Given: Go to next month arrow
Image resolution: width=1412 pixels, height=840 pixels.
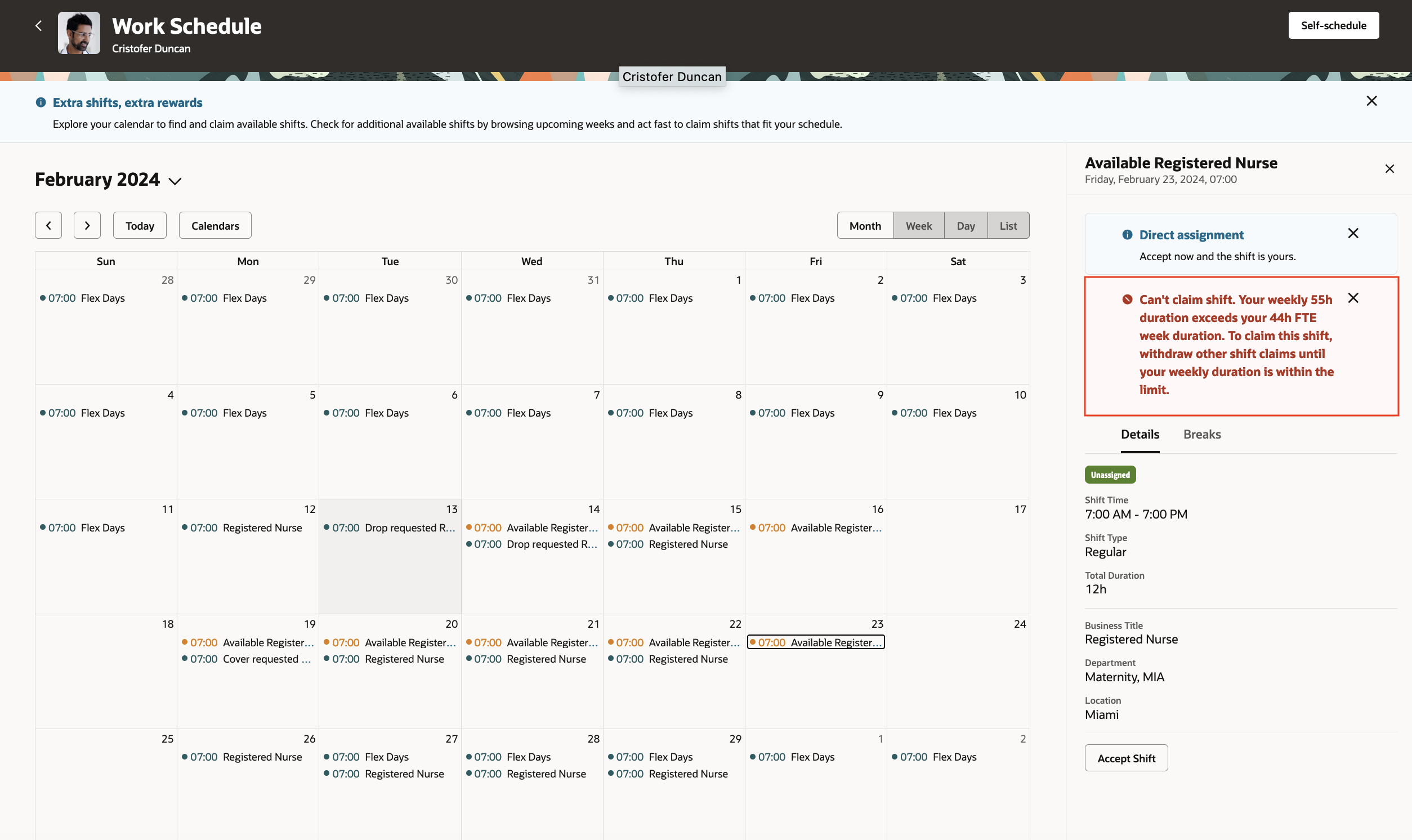Looking at the screenshot, I should click(x=87, y=225).
